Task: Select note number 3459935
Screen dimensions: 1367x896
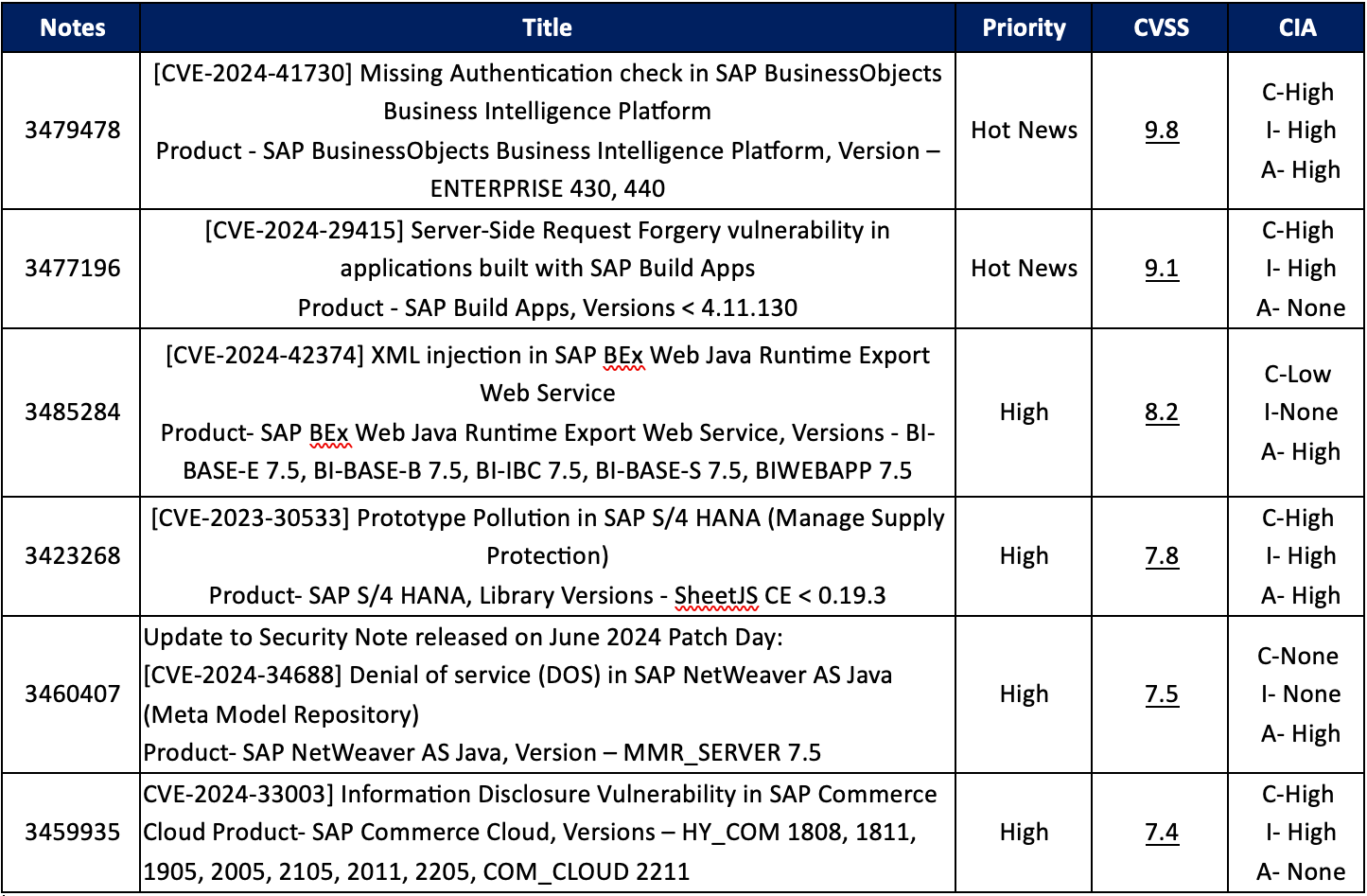Action: 73,833
